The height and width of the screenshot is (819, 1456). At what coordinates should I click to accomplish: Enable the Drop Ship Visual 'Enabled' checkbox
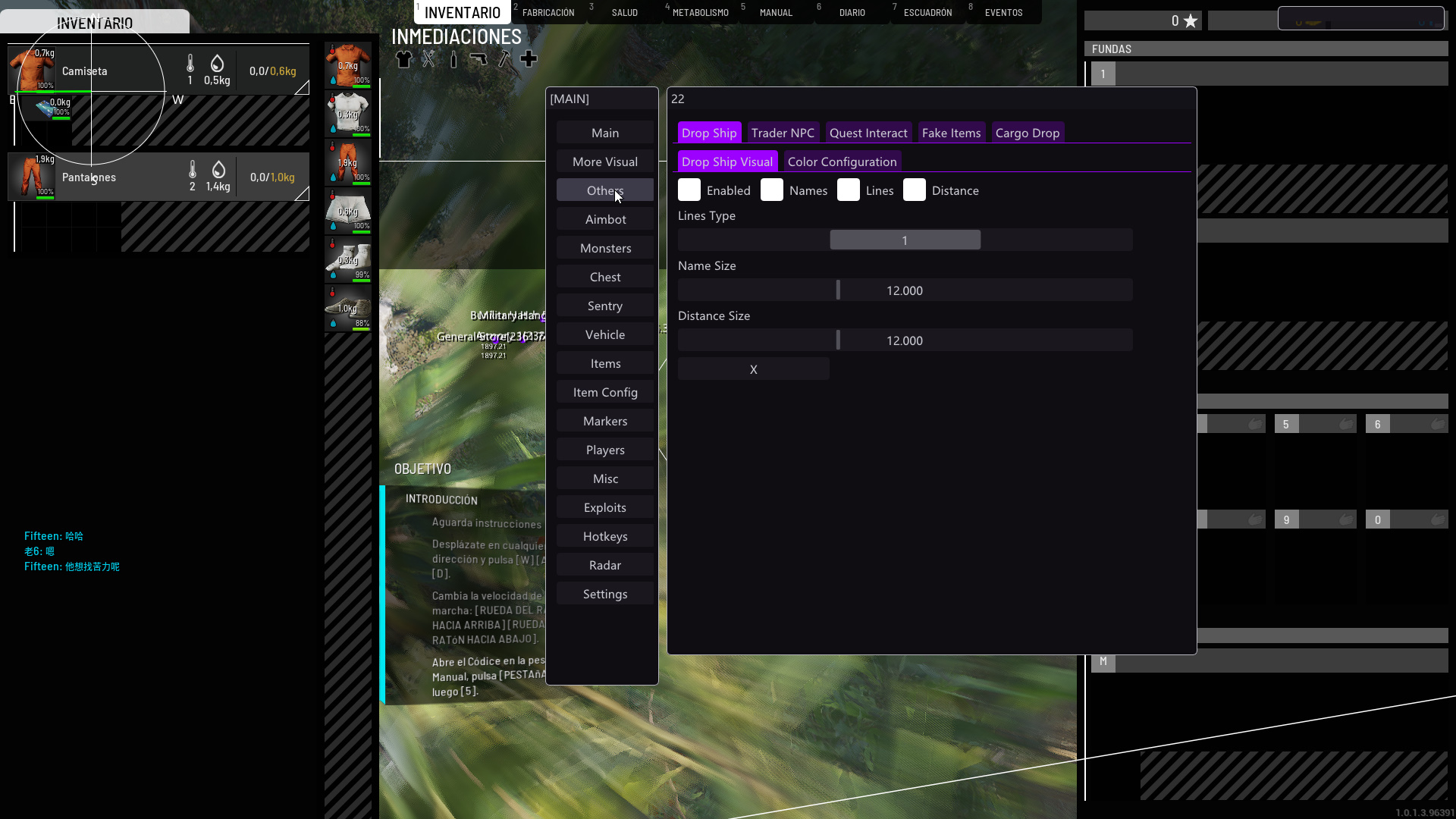(x=689, y=190)
